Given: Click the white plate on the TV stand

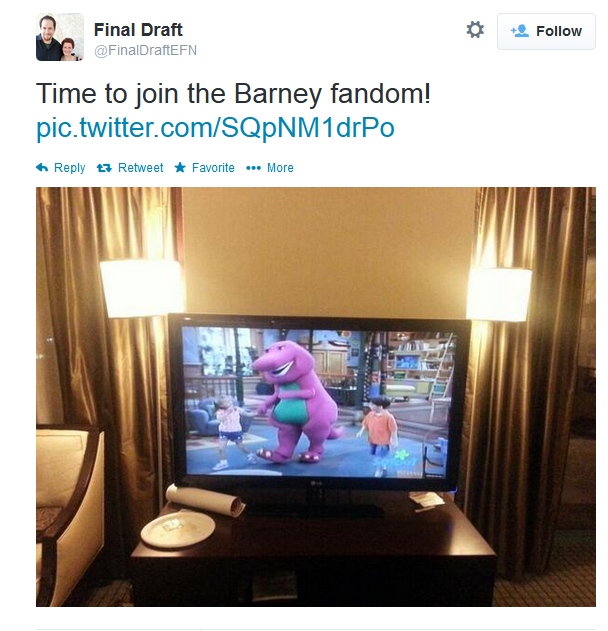Looking at the screenshot, I should 177,528.
